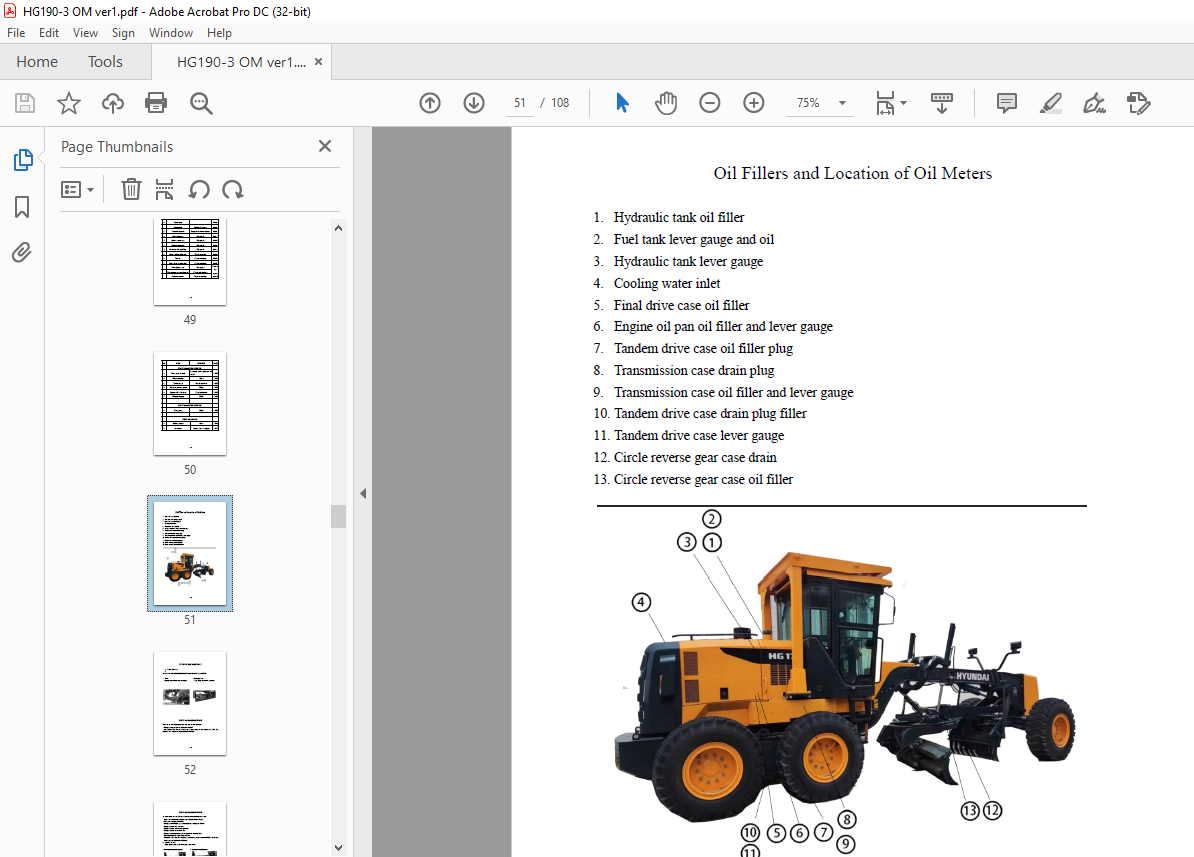This screenshot has width=1194, height=857.
Task: Click the Read mode keyboard icon
Action: 942,103
